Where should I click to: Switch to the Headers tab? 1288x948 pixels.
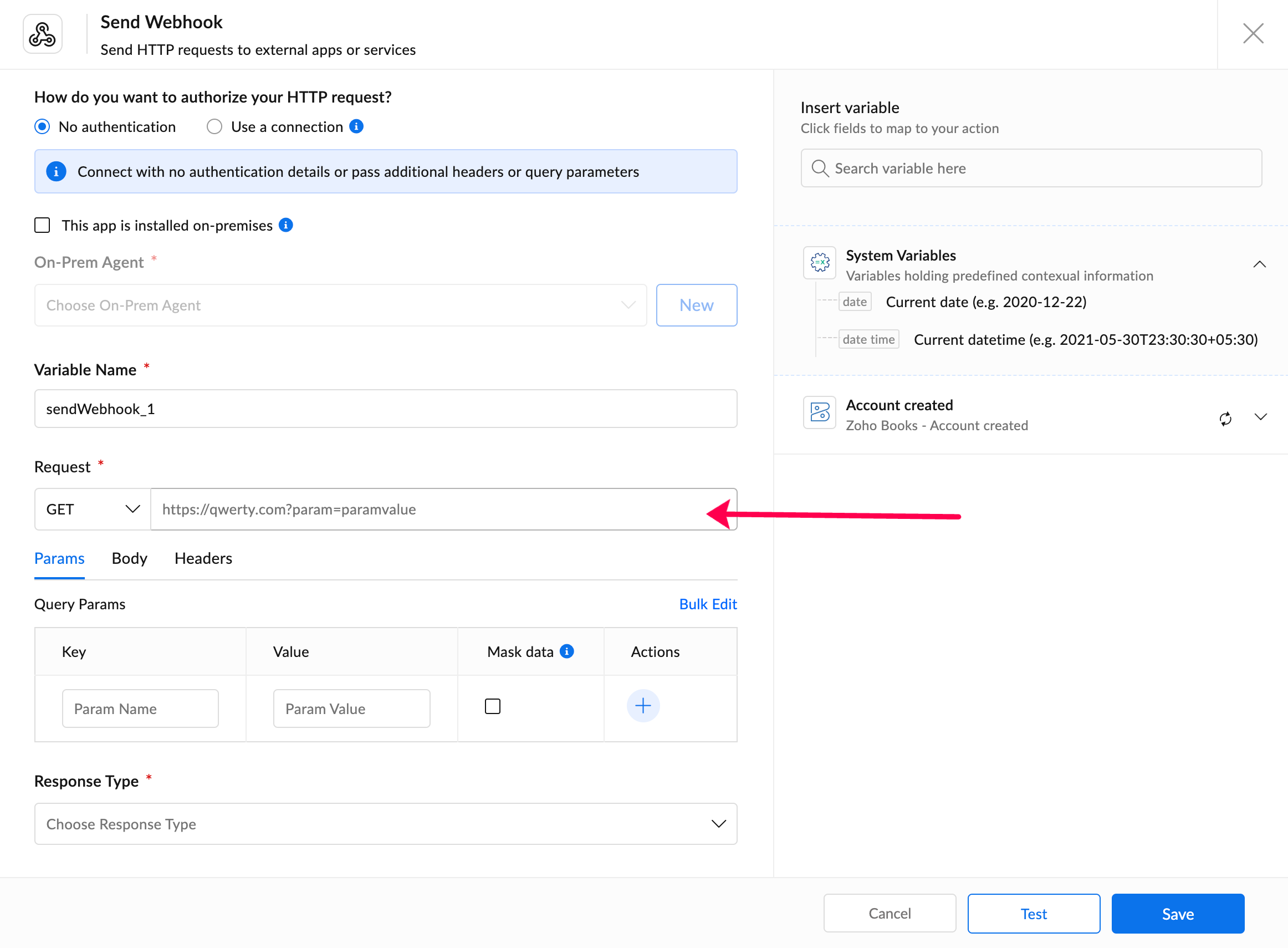point(203,558)
